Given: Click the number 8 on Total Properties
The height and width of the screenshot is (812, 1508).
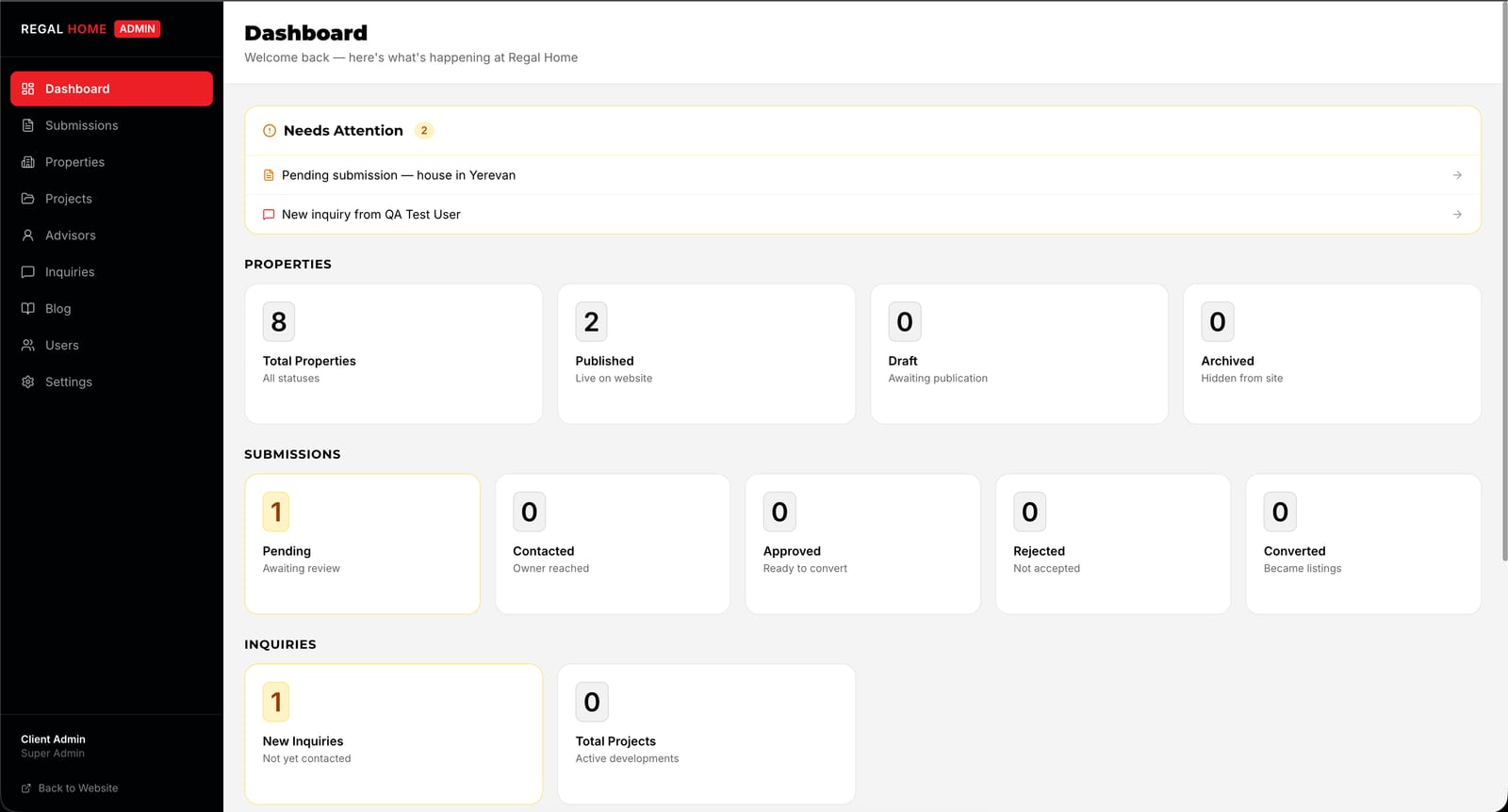Looking at the screenshot, I should coord(279,322).
